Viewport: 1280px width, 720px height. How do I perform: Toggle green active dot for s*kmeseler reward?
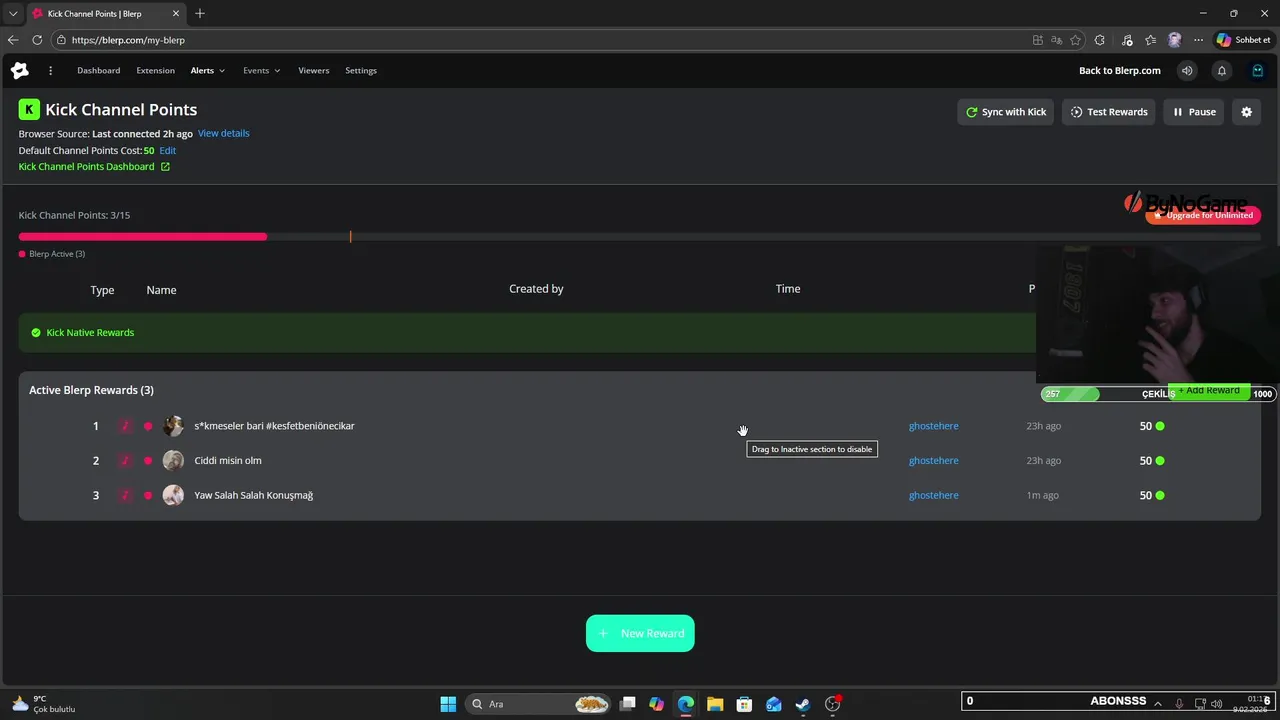click(x=1160, y=426)
